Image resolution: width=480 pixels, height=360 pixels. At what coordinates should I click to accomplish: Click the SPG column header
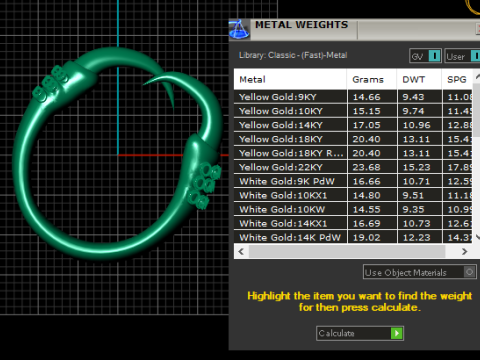tap(457, 79)
